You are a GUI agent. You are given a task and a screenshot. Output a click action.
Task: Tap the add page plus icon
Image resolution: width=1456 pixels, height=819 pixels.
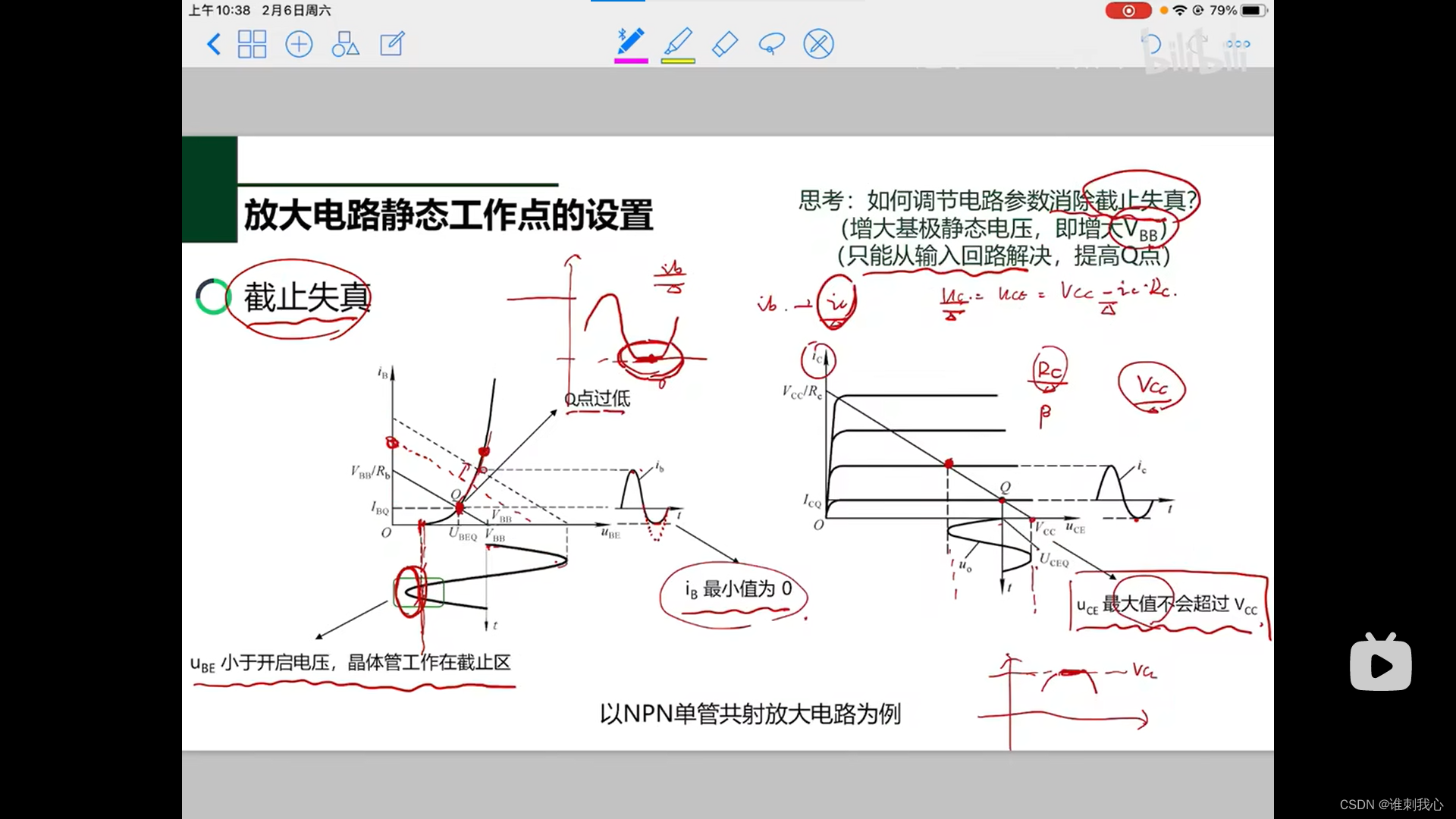(x=299, y=44)
